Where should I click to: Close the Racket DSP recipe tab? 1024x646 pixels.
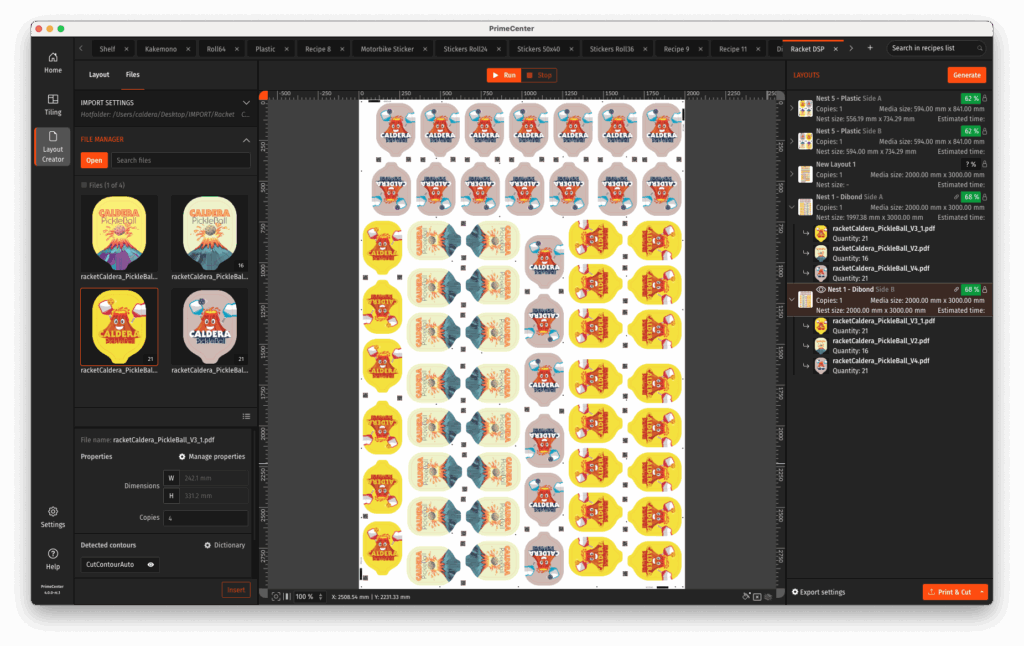click(x=835, y=49)
